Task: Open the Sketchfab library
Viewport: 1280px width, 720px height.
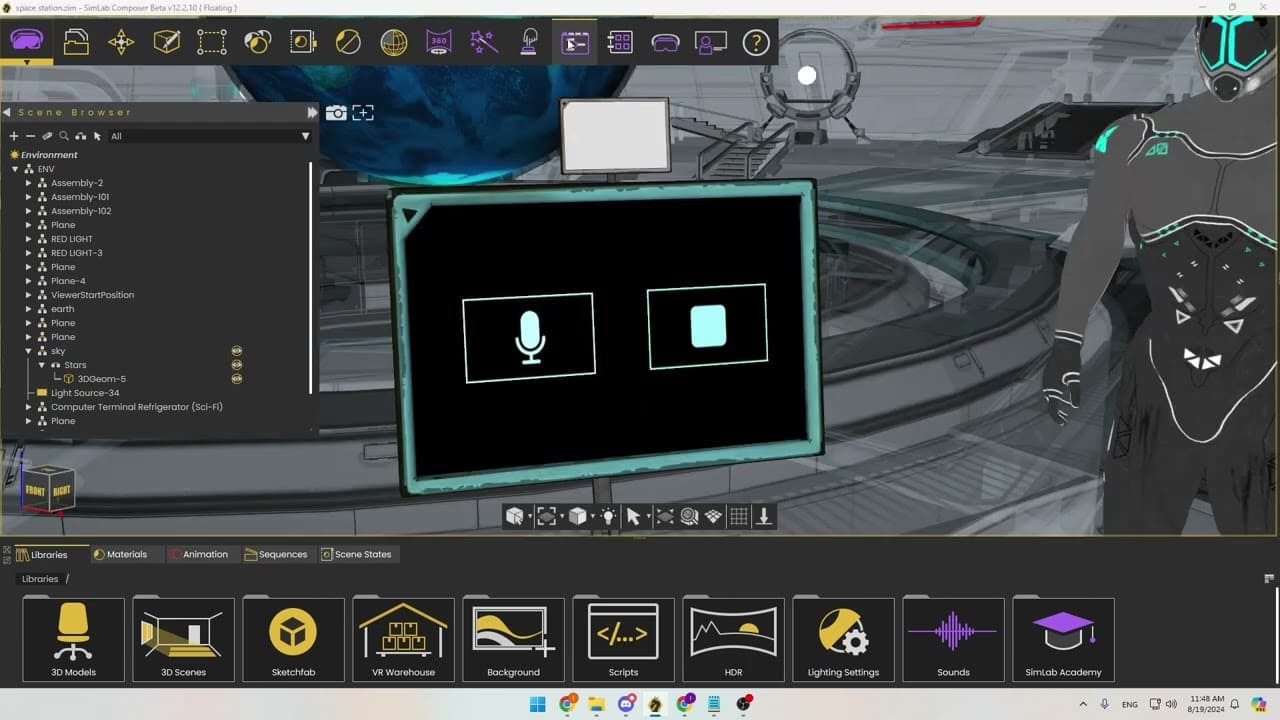Action: tap(293, 638)
